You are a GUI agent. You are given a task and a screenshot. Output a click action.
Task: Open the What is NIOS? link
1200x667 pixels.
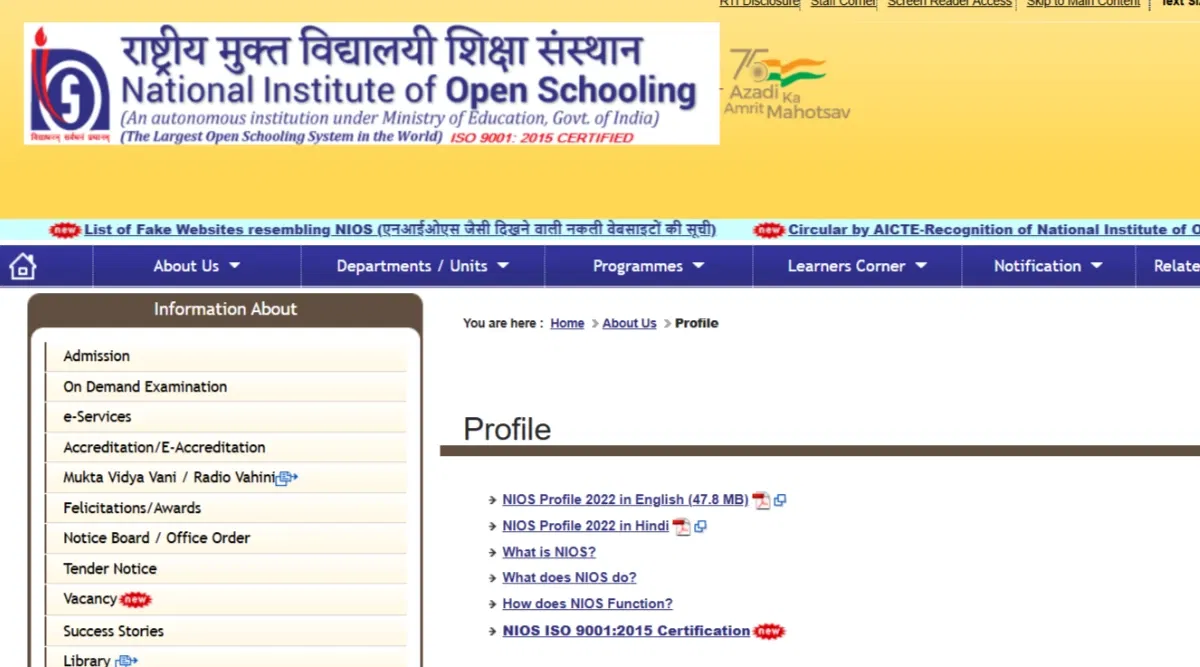click(549, 552)
